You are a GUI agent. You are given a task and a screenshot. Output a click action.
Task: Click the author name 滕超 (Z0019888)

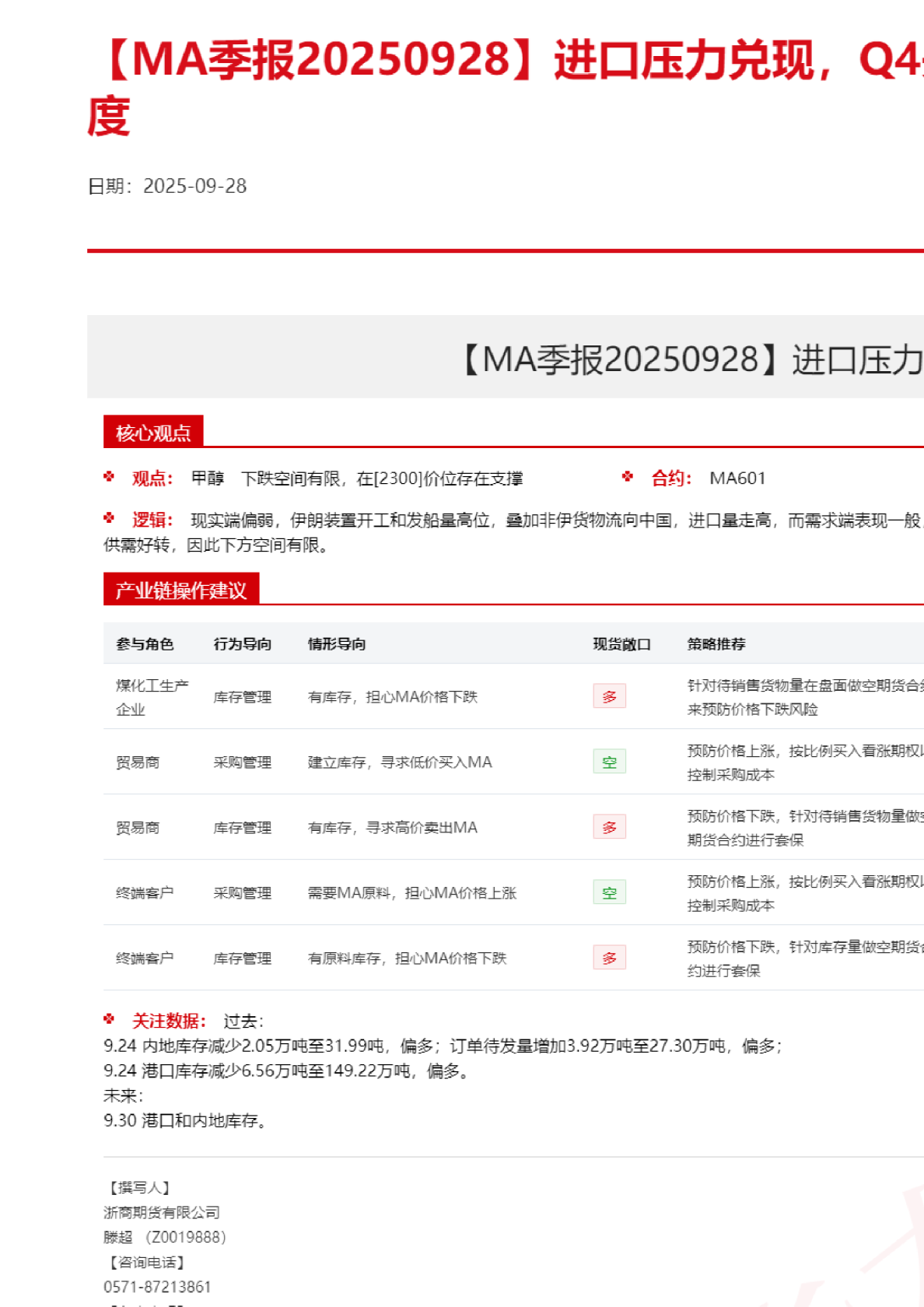(x=164, y=1237)
